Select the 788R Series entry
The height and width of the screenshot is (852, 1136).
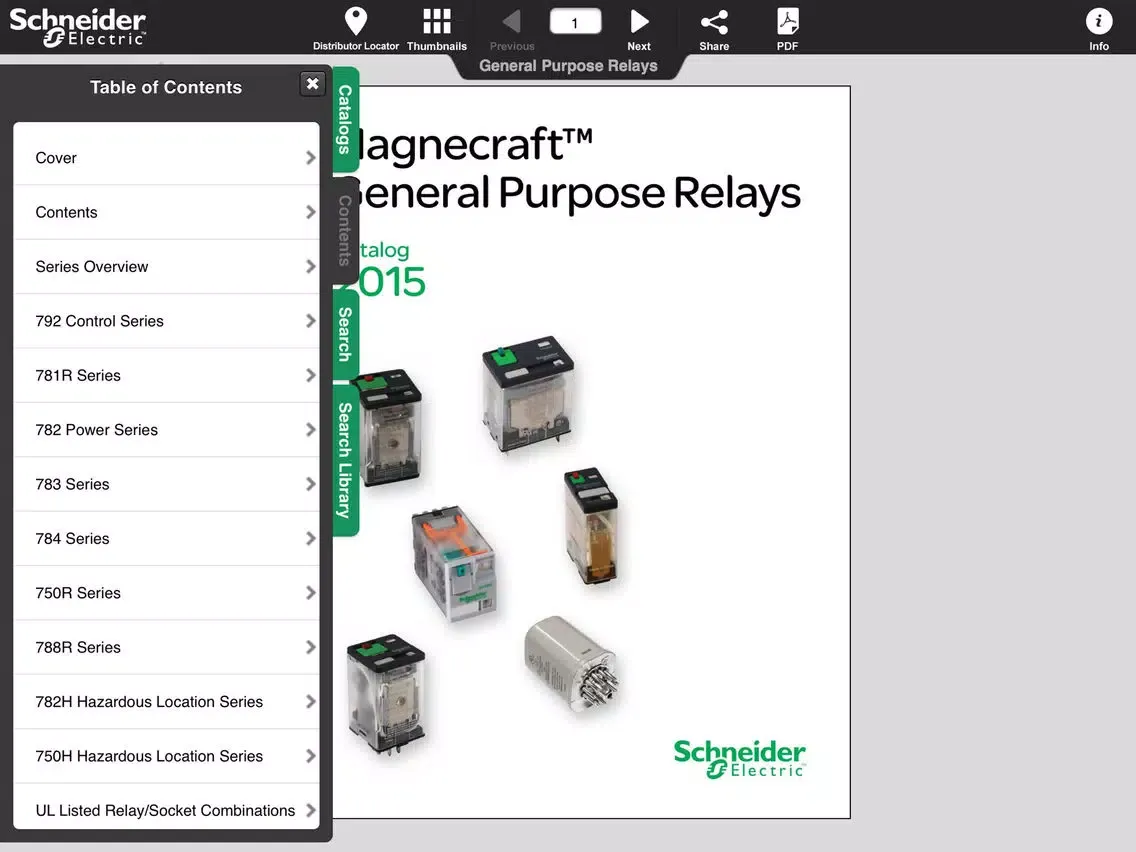166,647
